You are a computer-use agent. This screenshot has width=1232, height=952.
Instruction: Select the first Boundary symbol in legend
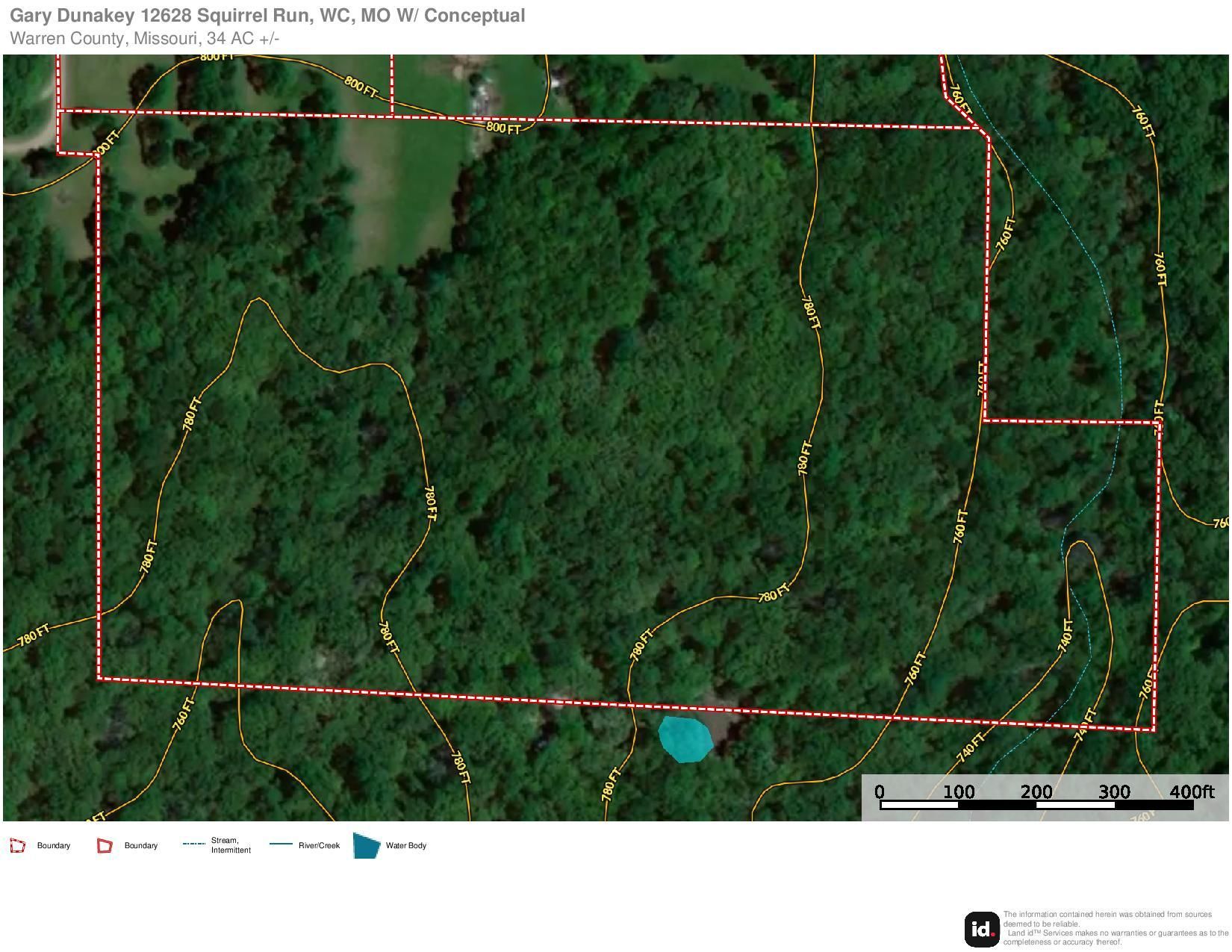16,846
